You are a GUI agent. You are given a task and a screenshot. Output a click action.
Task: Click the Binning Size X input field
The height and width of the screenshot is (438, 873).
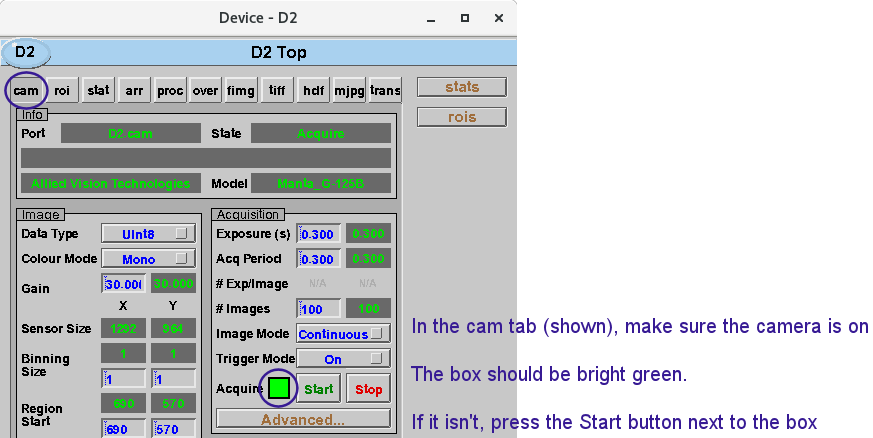[124, 378]
